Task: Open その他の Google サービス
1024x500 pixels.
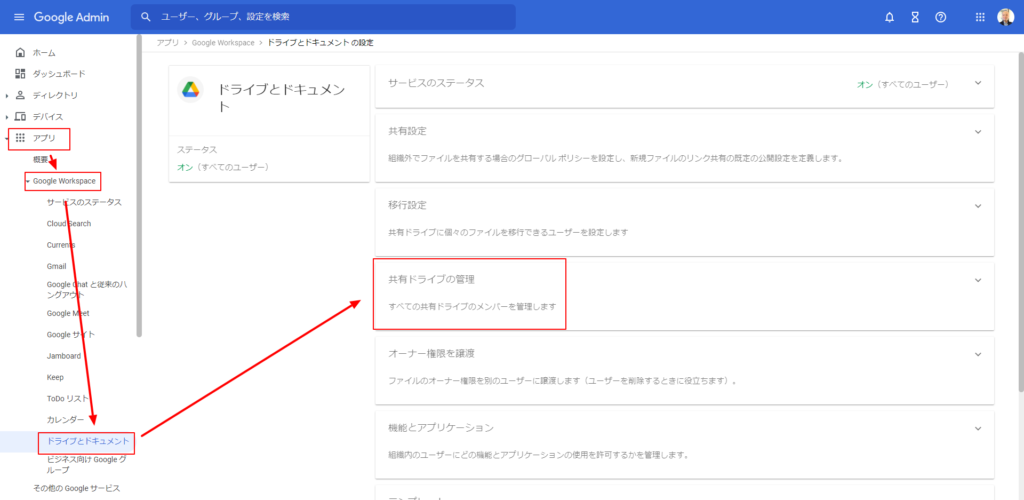Action: (76, 488)
